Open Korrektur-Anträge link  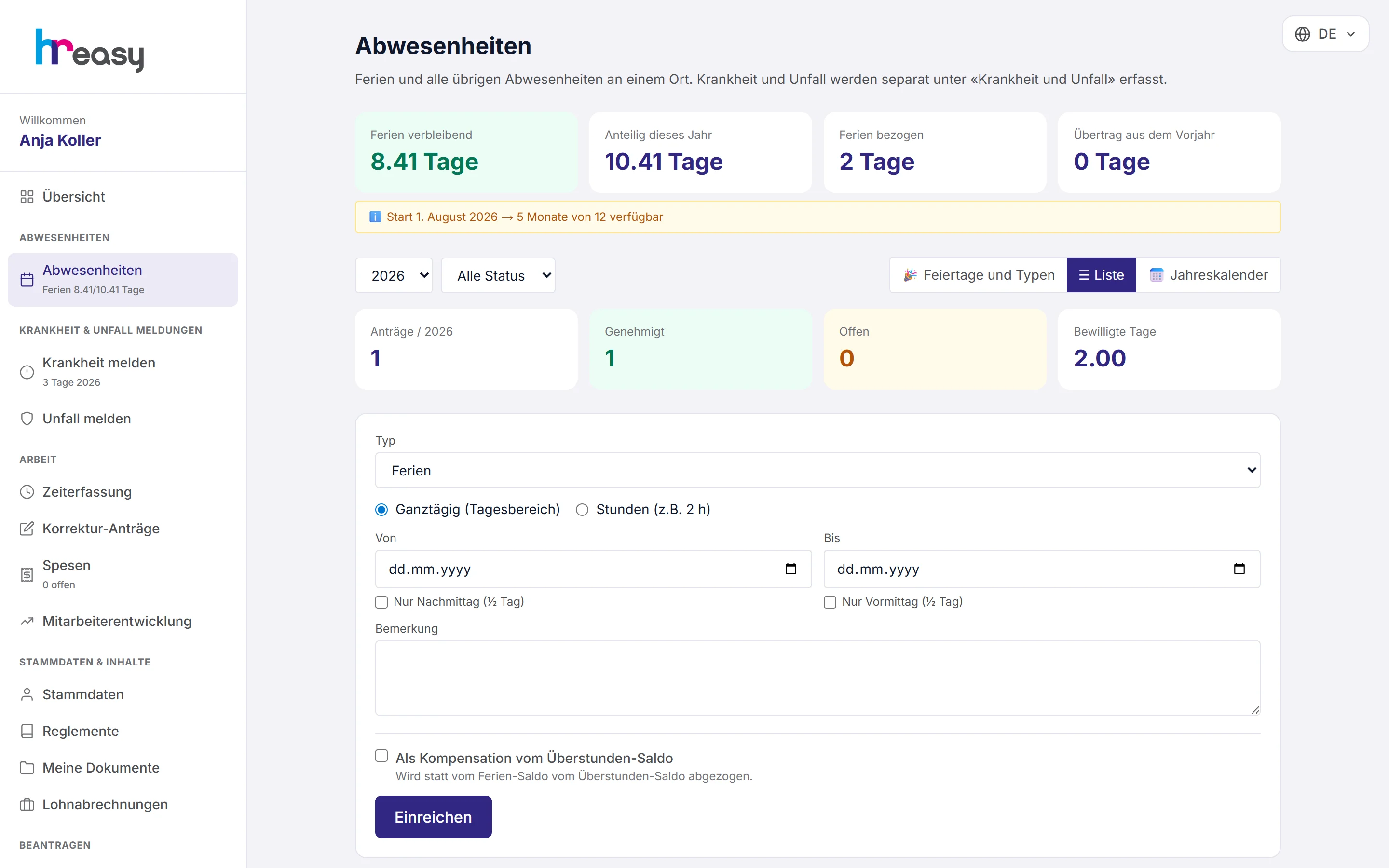[x=123, y=529]
